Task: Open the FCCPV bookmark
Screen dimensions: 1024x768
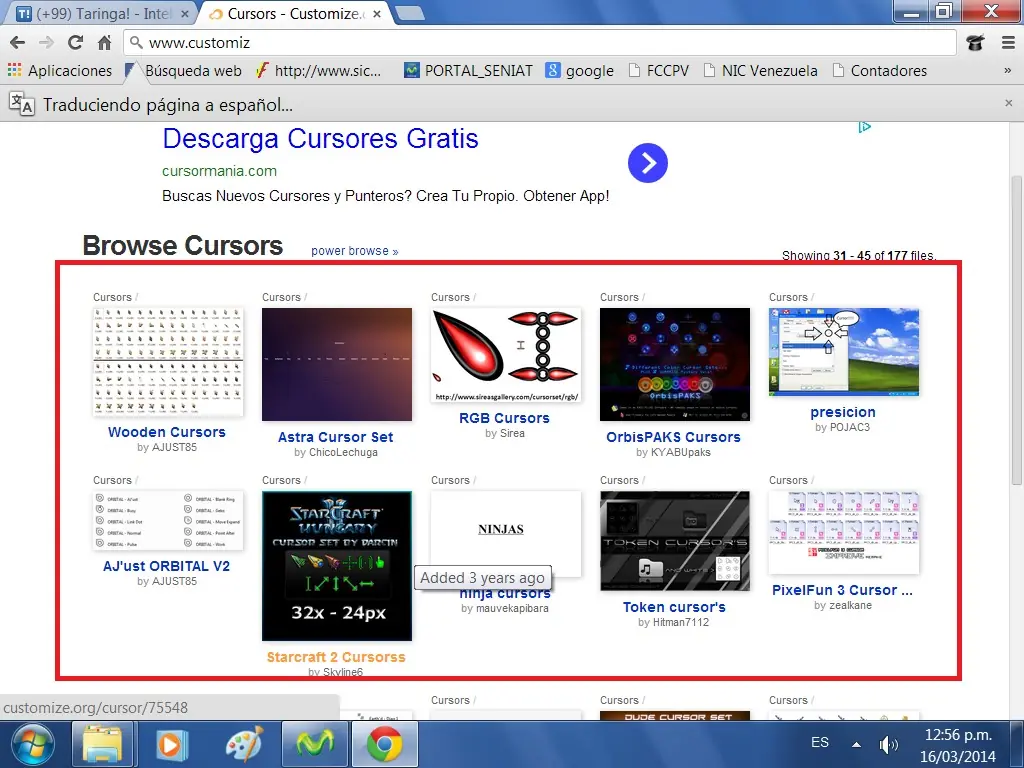Action: (658, 71)
